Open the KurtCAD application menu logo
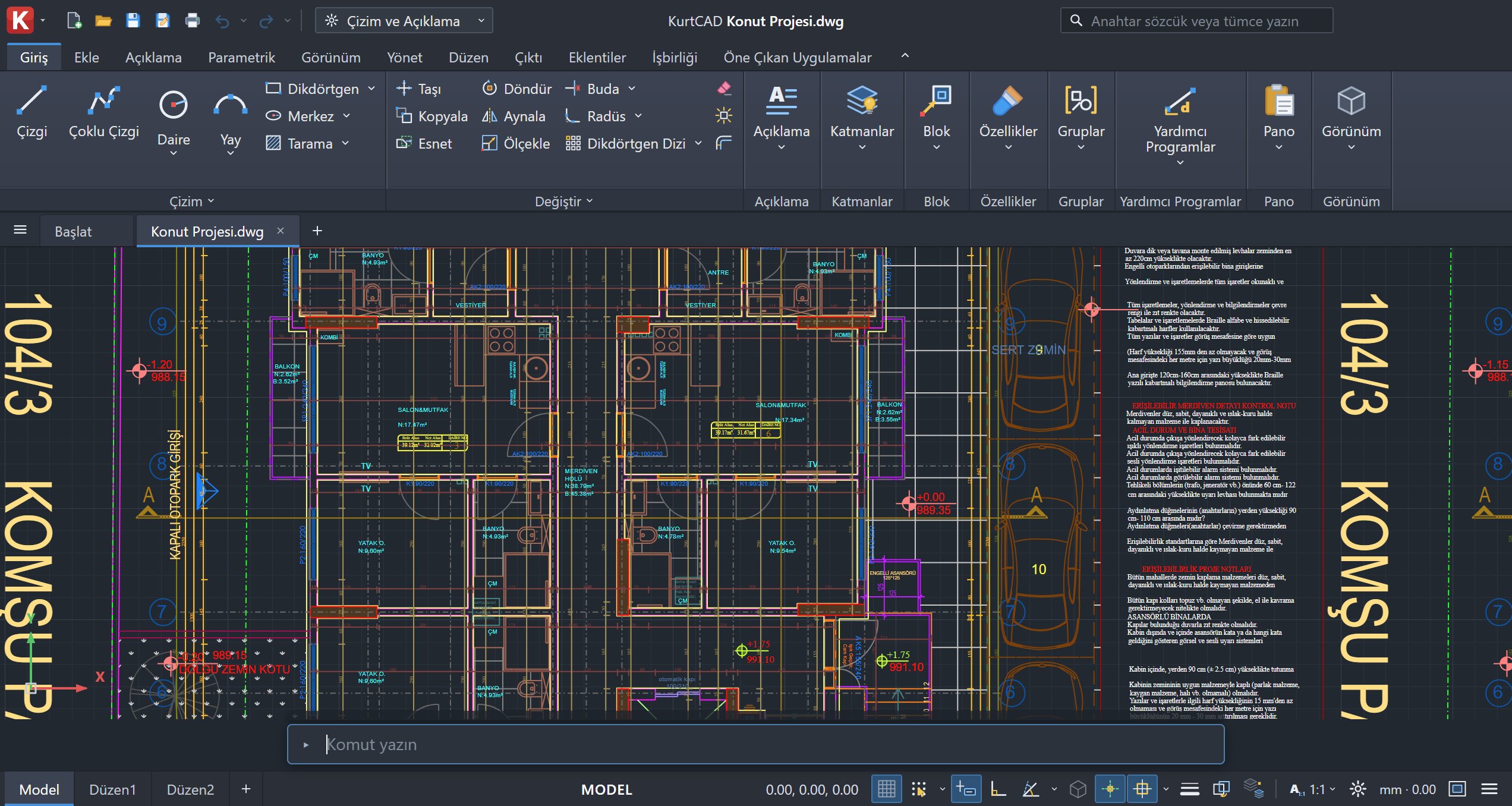This screenshot has width=1512, height=806. [20, 20]
